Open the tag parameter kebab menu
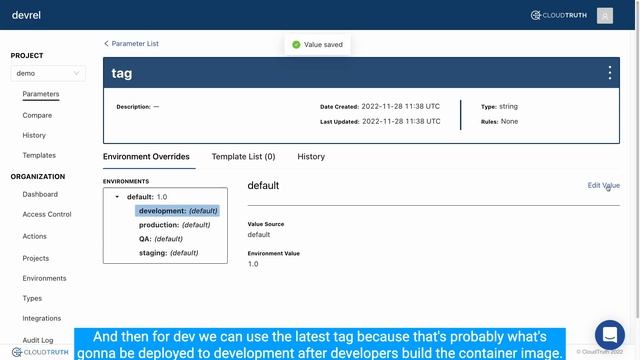The height and width of the screenshot is (360, 640). point(609,73)
